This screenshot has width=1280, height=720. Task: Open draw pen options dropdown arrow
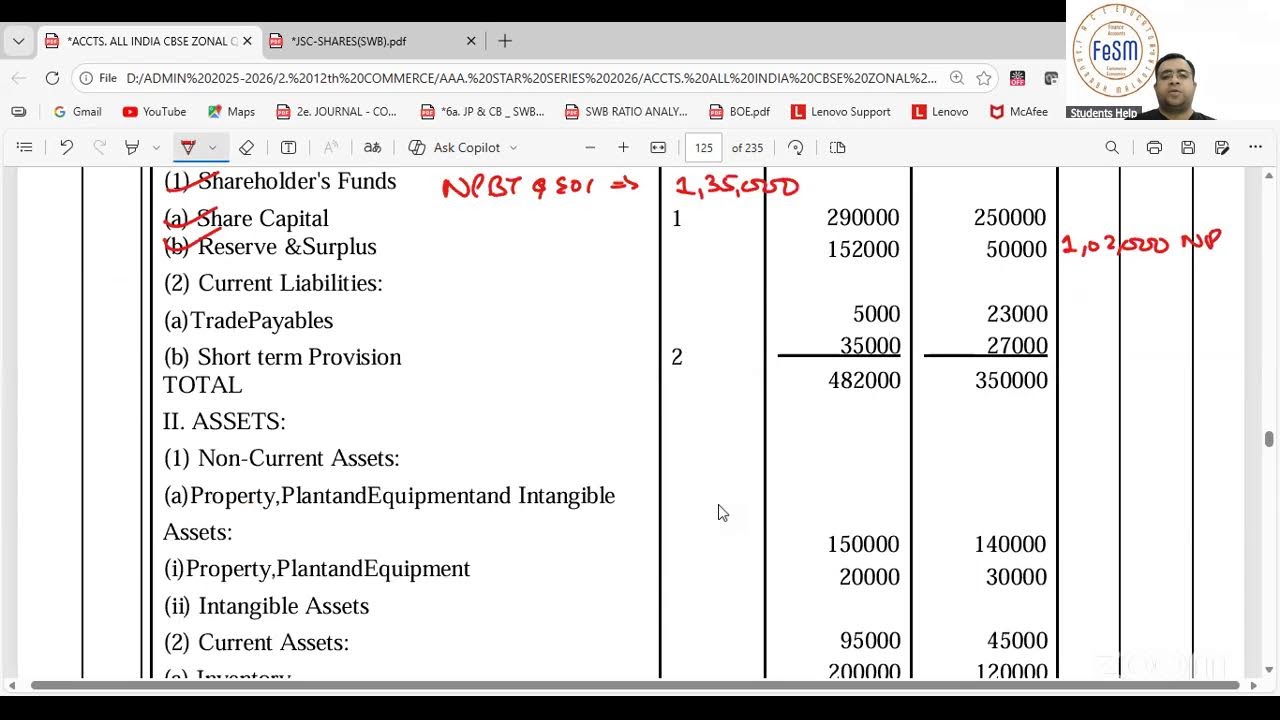[x=212, y=147]
